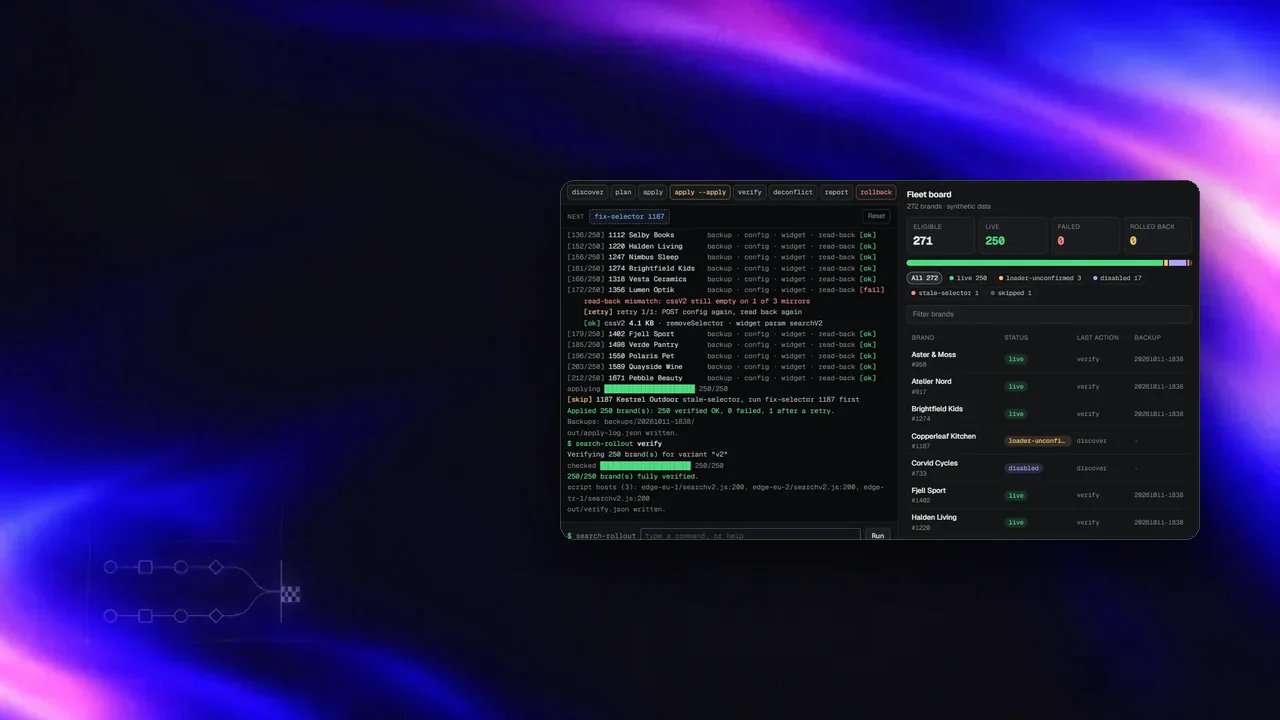Click the Rolled Back 0 stat card
Viewport: 1280px width, 720px height.
pyautogui.click(x=1157, y=235)
